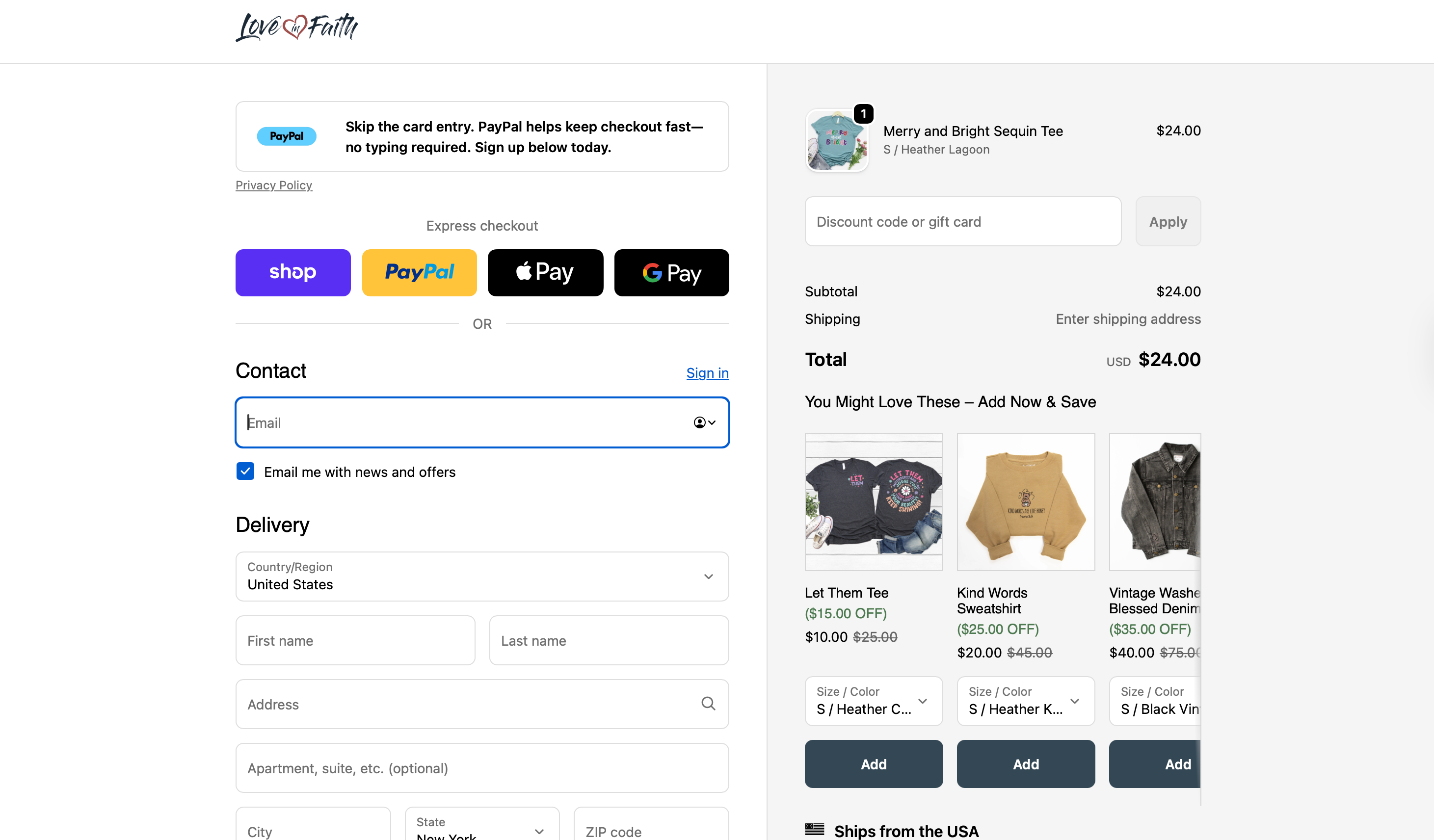Screen dimensions: 1434x840
Task: Click the address search magnifier icon
Action: point(708,704)
